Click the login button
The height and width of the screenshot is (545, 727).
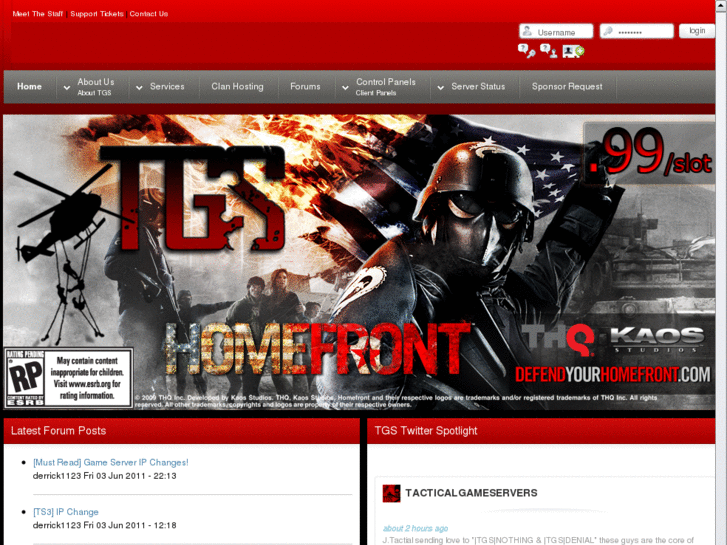[697, 31]
